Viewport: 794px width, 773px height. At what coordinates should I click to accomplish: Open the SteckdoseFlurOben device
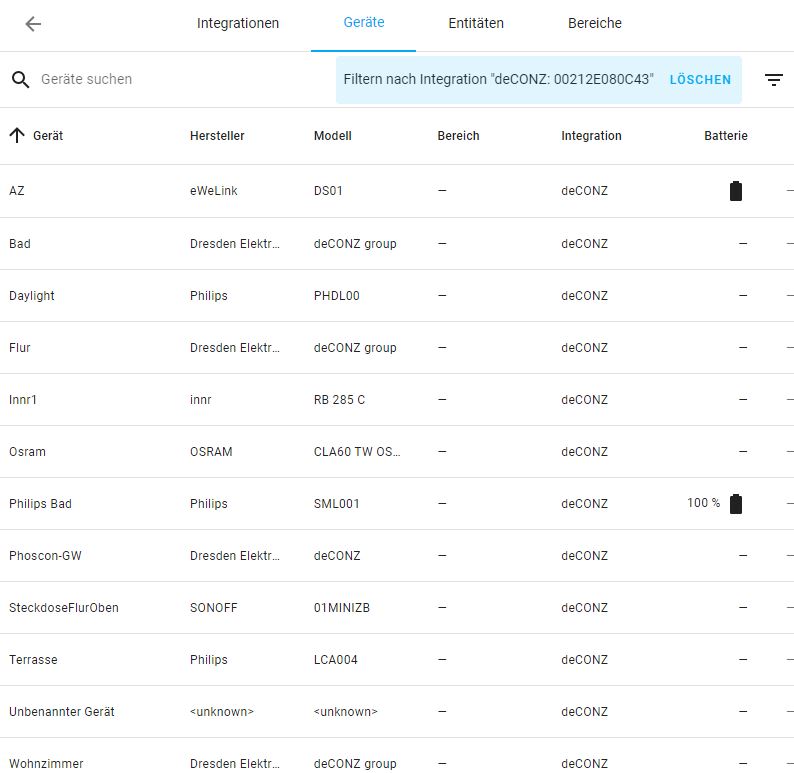(63, 608)
